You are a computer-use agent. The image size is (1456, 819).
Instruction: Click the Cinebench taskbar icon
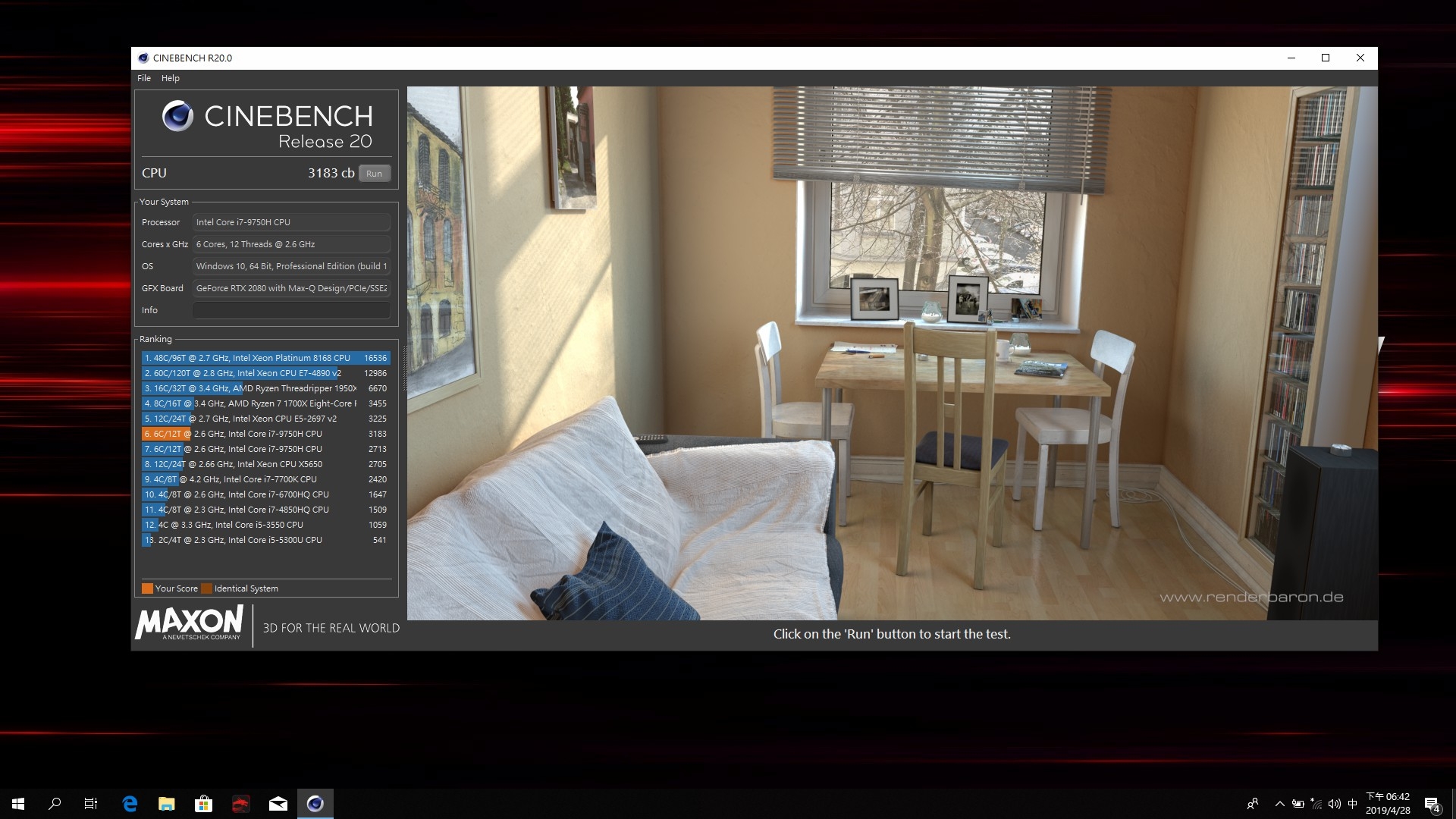tap(315, 804)
